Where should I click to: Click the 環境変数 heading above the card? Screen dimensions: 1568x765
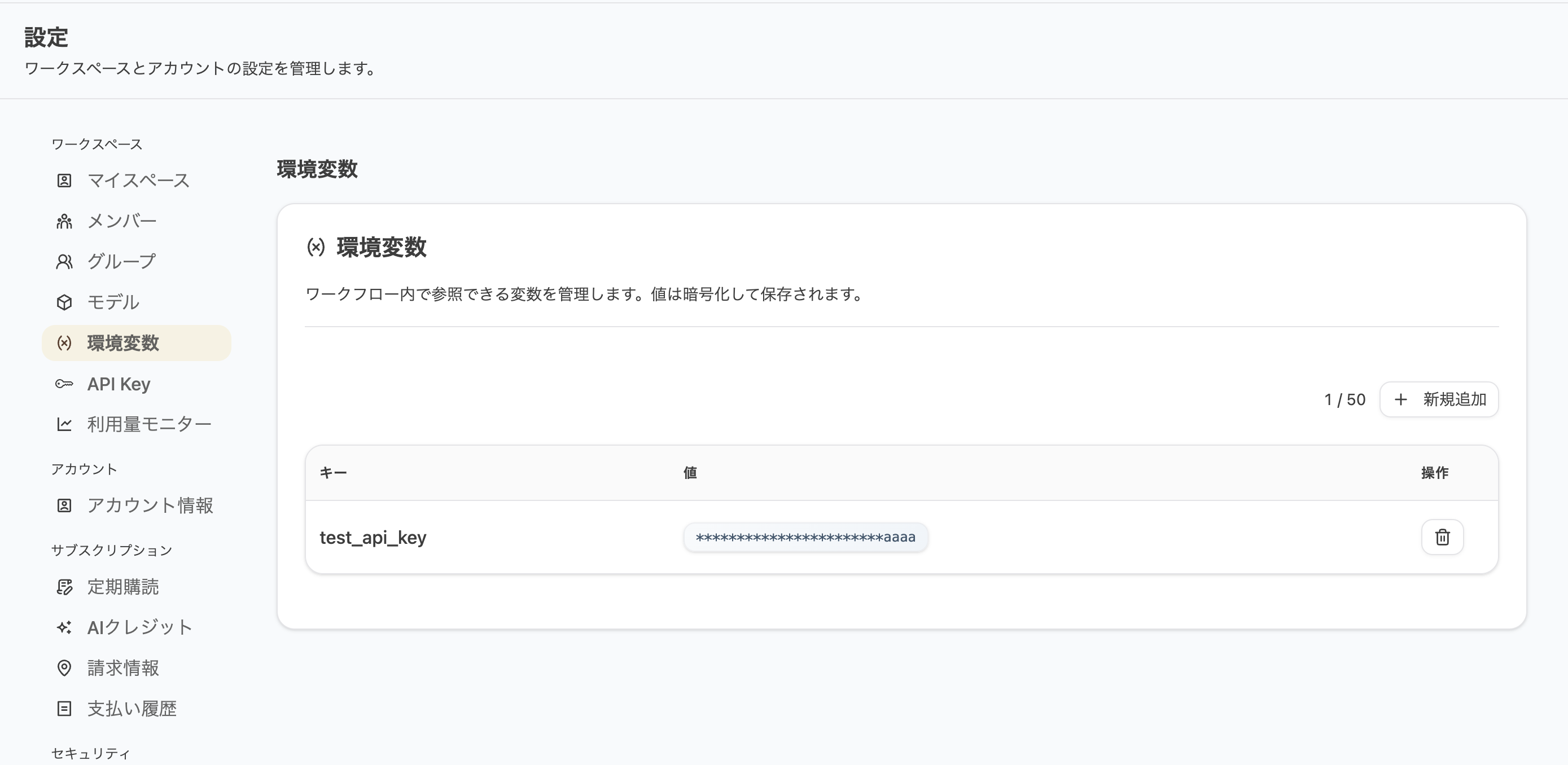[317, 169]
